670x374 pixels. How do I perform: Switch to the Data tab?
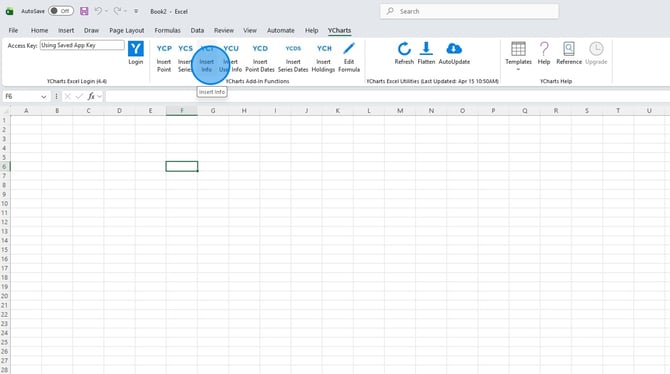(197, 30)
